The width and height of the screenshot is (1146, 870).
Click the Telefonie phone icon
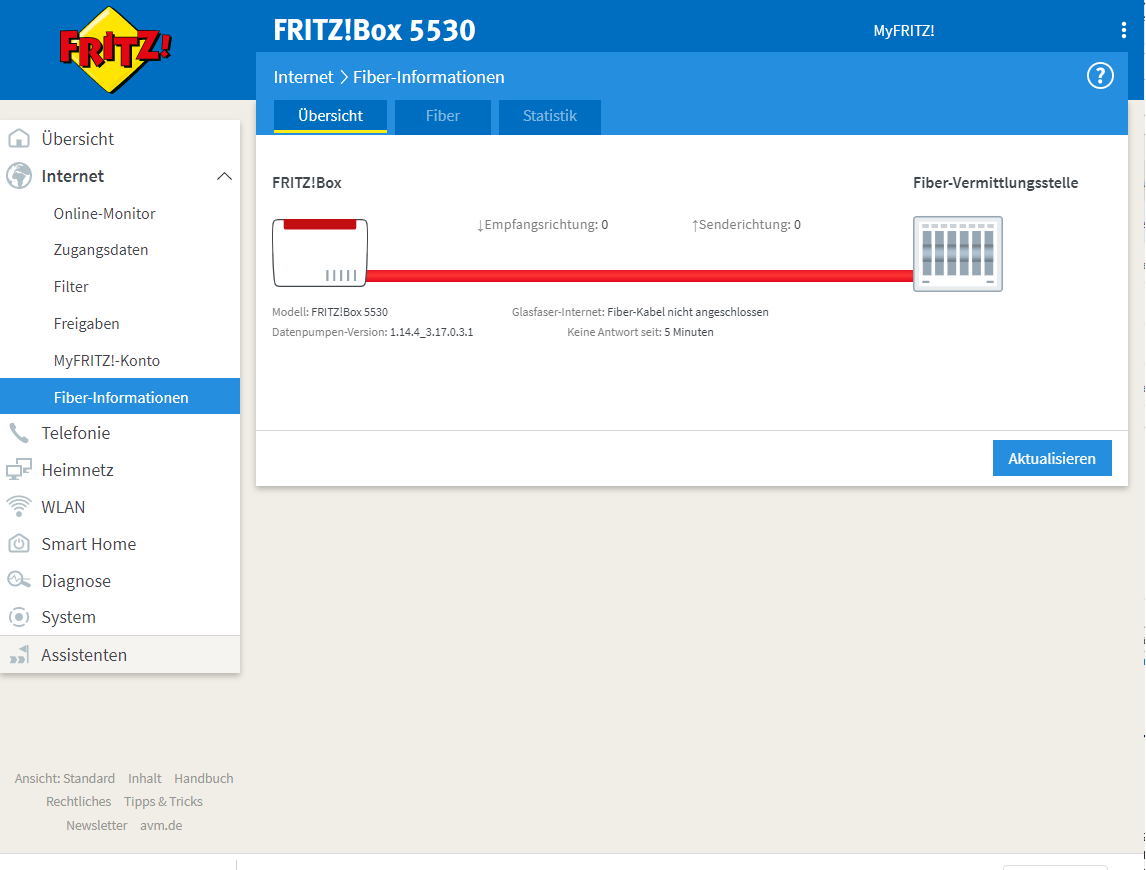click(19, 433)
